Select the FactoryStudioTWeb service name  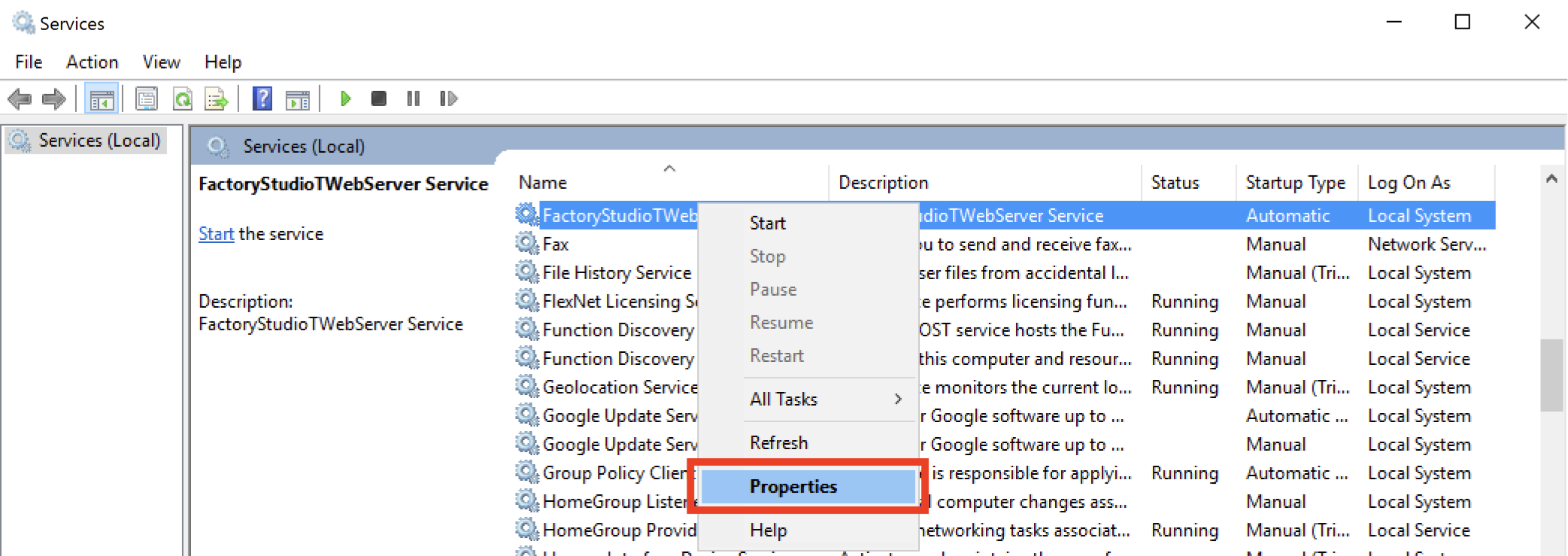[620, 216]
